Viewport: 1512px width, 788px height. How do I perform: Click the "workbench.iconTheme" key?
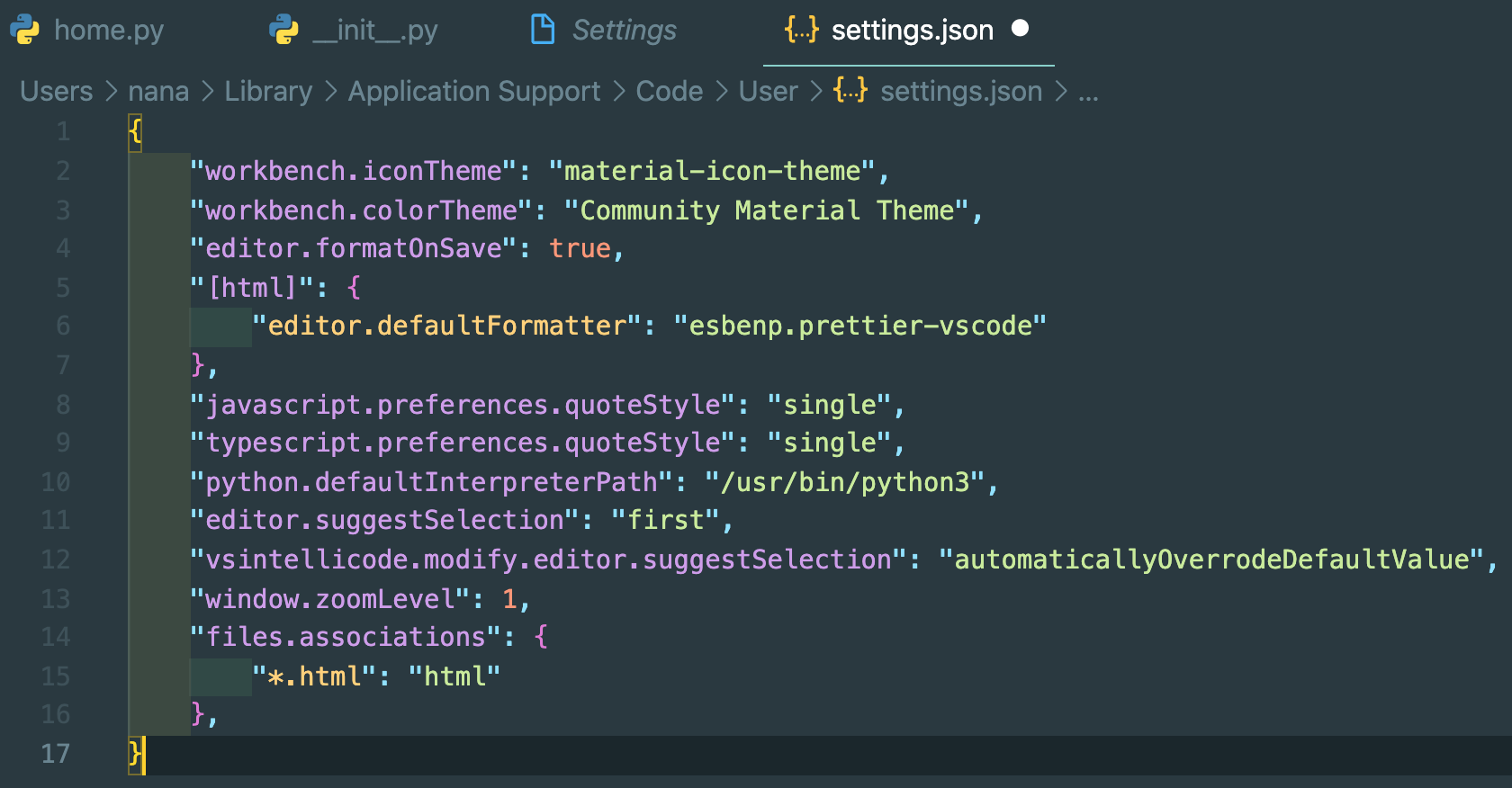pos(354,171)
